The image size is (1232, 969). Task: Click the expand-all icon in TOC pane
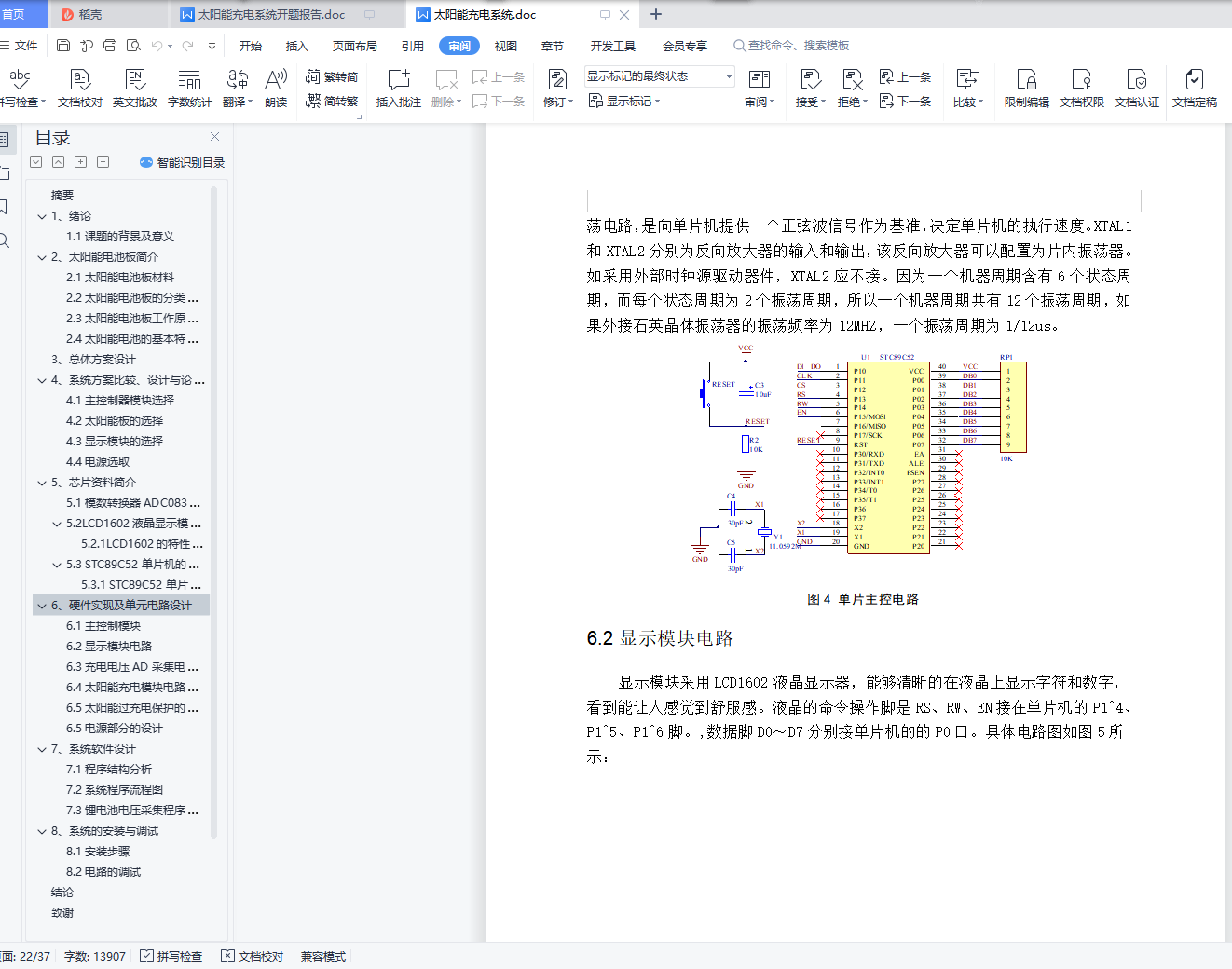[35, 162]
